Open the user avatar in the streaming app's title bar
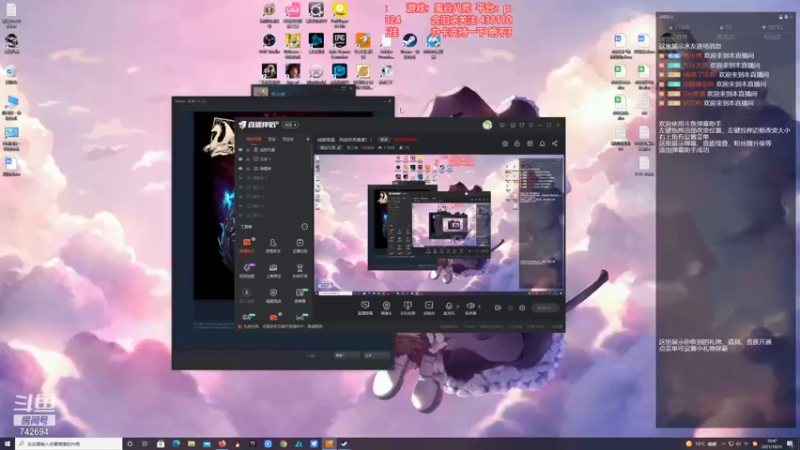The height and width of the screenshot is (450, 800). [487, 125]
